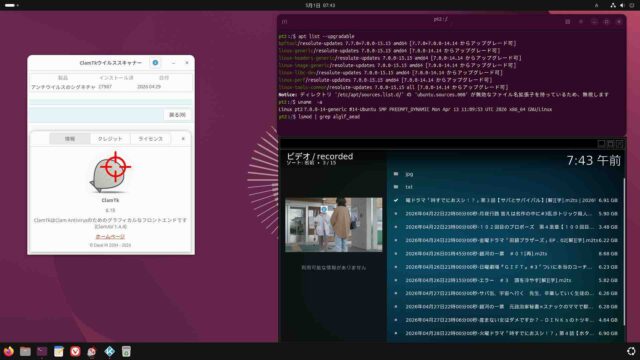Click the ClamTk icon in the dock
The height and width of the screenshot is (360, 640).
click(x=92, y=351)
